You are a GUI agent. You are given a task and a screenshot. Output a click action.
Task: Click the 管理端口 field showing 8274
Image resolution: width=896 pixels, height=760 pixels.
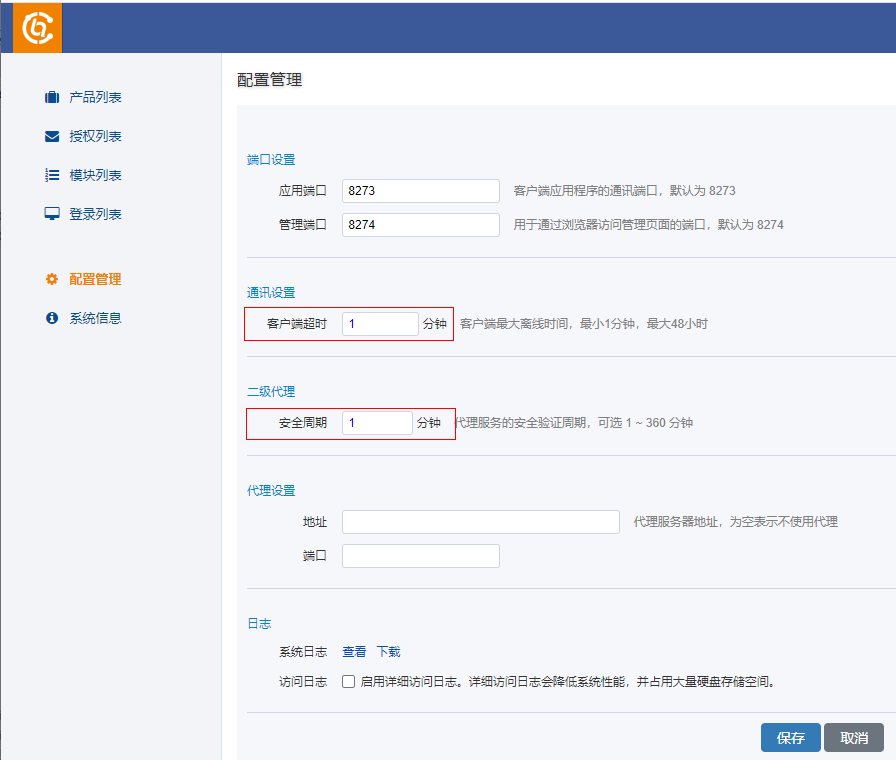click(420, 225)
